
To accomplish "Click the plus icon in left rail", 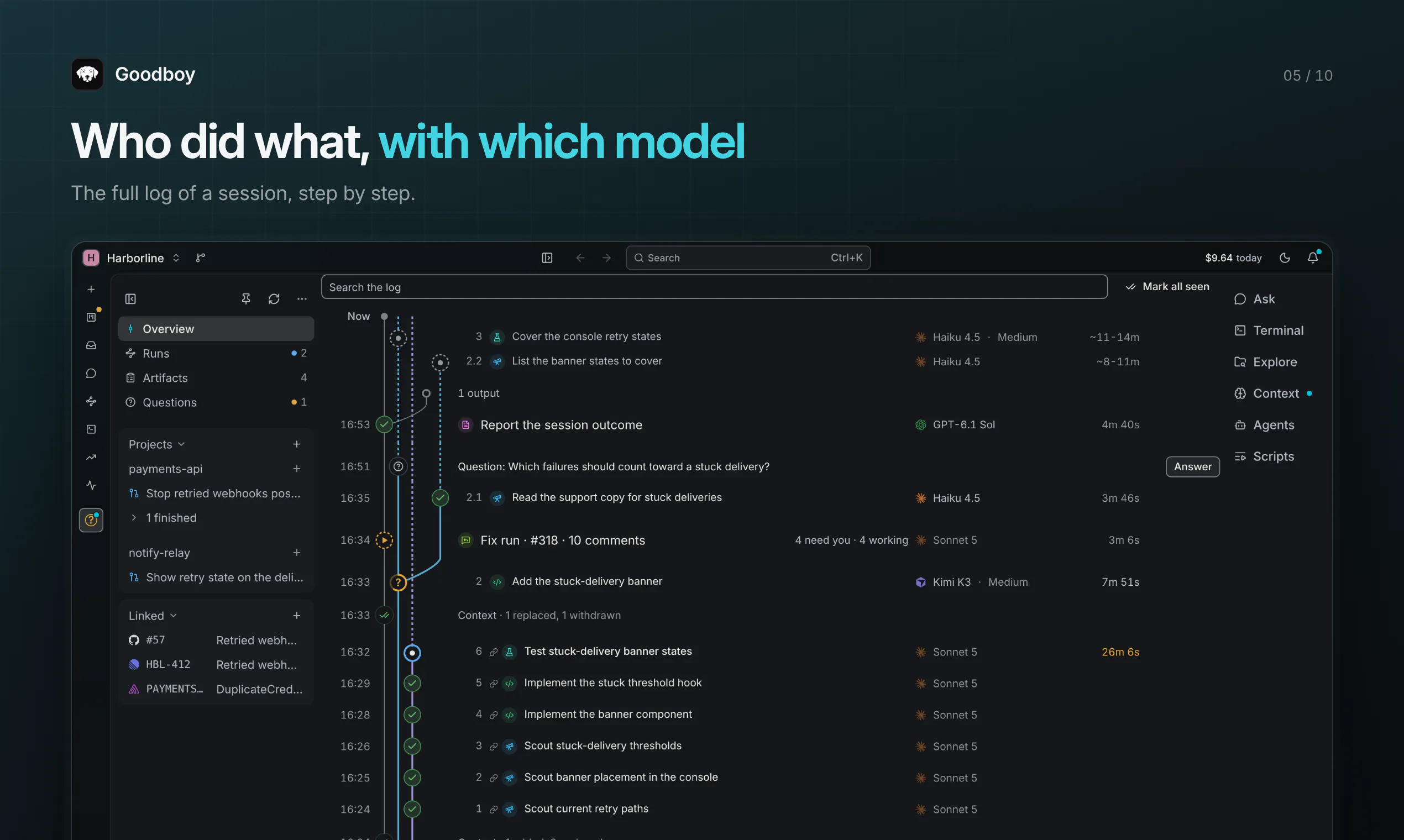I will 91,289.
